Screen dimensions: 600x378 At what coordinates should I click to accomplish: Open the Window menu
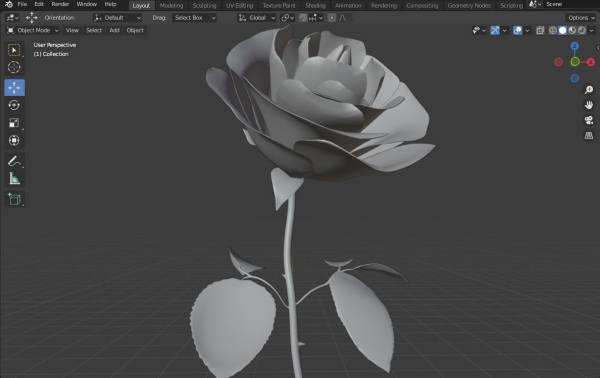click(x=86, y=5)
